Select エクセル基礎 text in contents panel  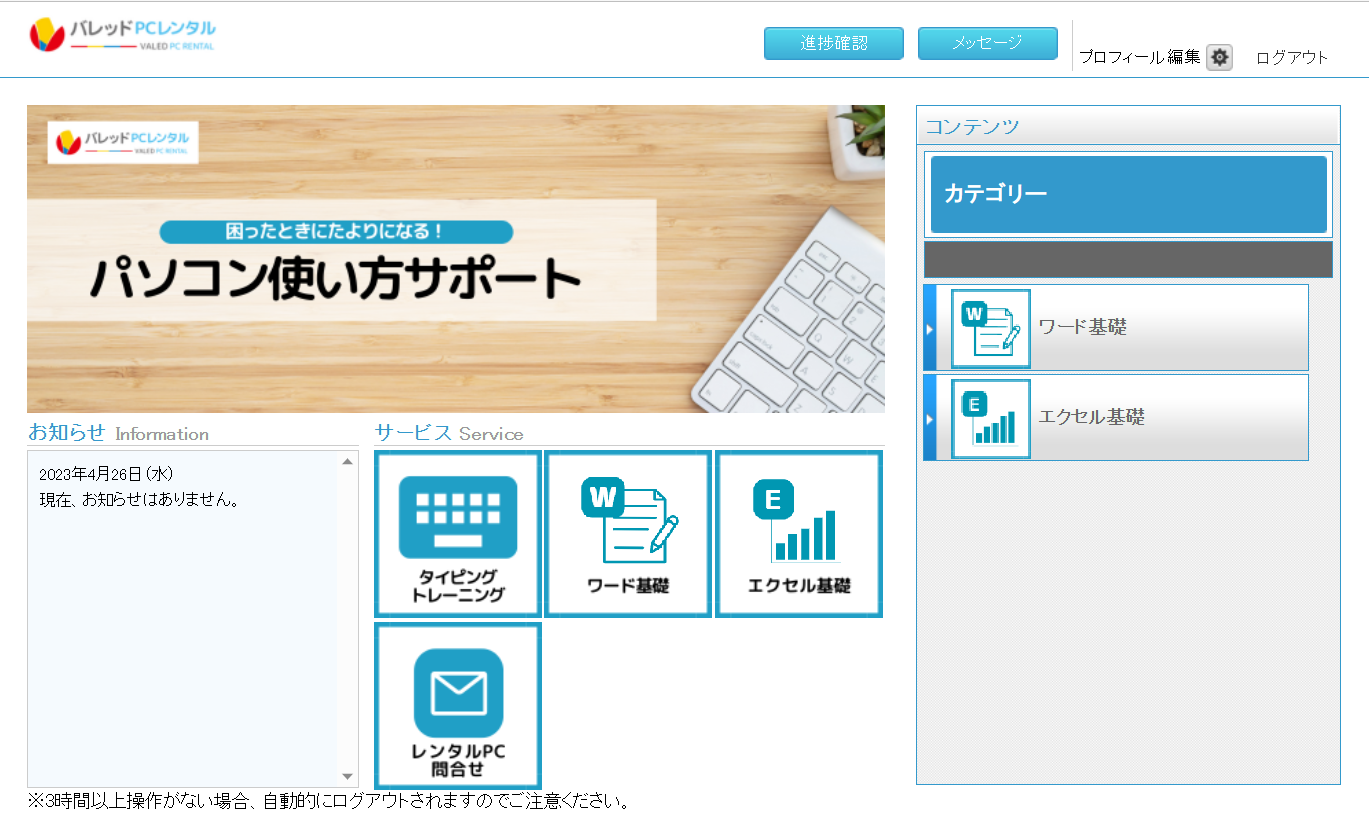pos(1091,417)
